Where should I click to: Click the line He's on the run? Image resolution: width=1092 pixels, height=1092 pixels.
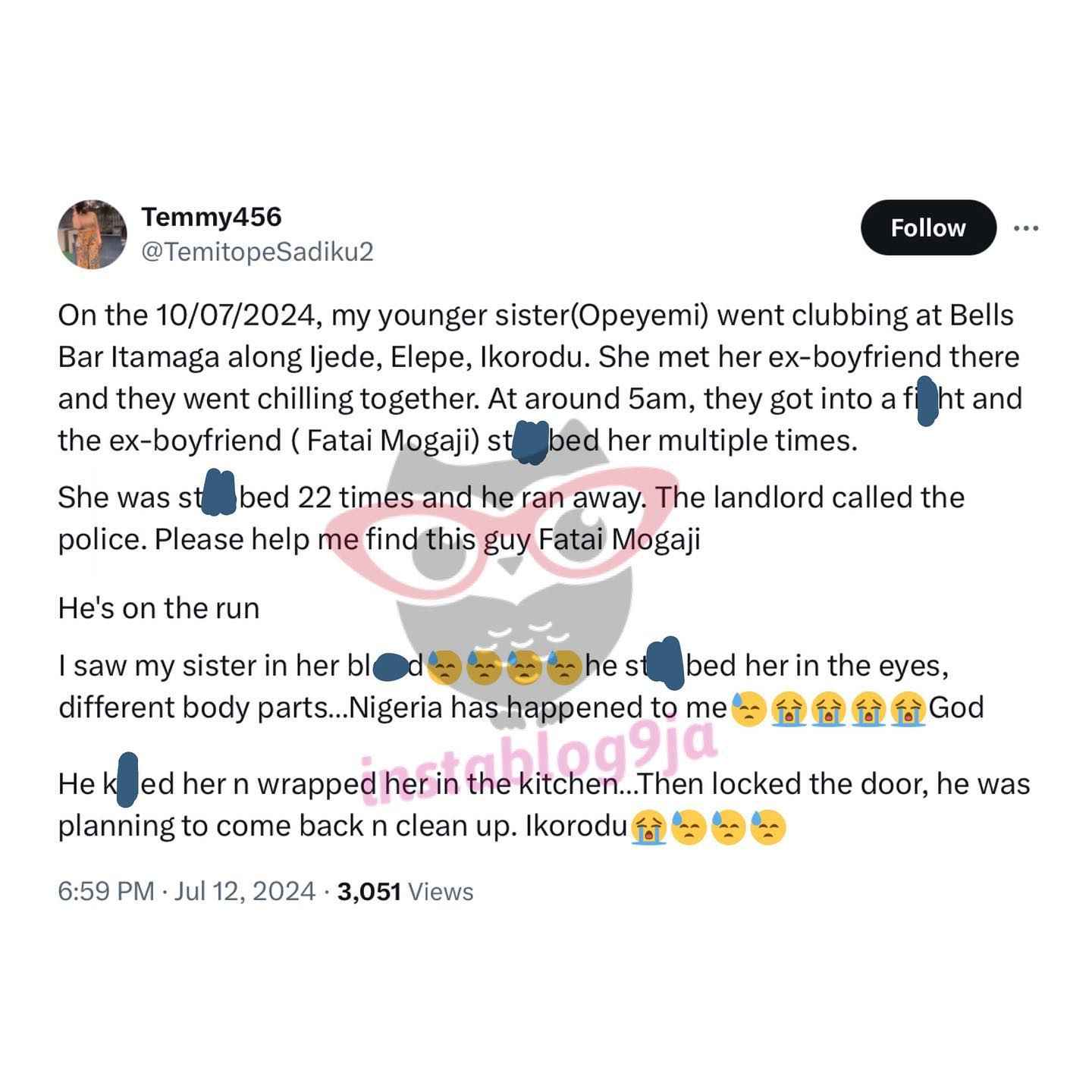[x=158, y=608]
